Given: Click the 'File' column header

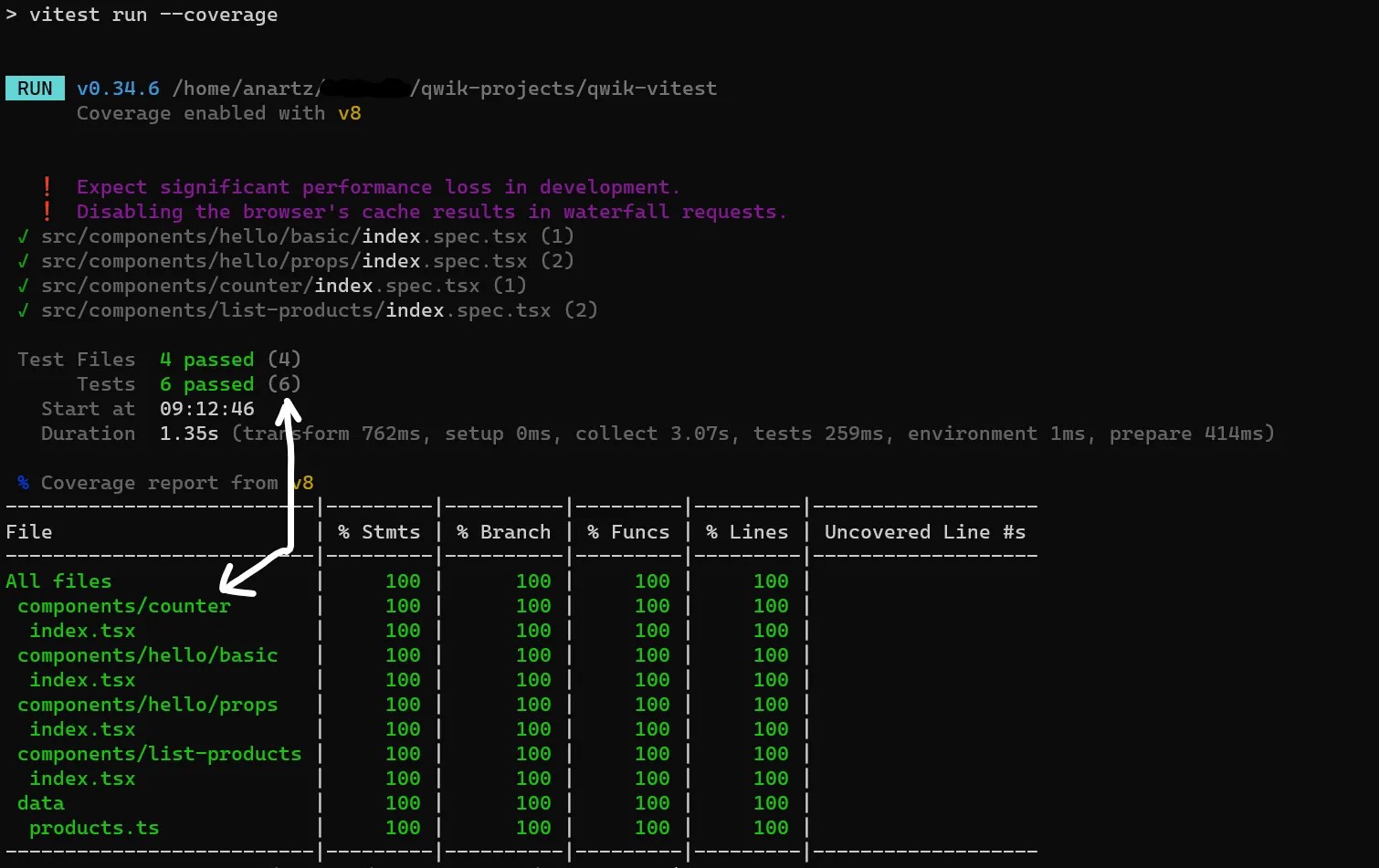Looking at the screenshot, I should [29, 532].
